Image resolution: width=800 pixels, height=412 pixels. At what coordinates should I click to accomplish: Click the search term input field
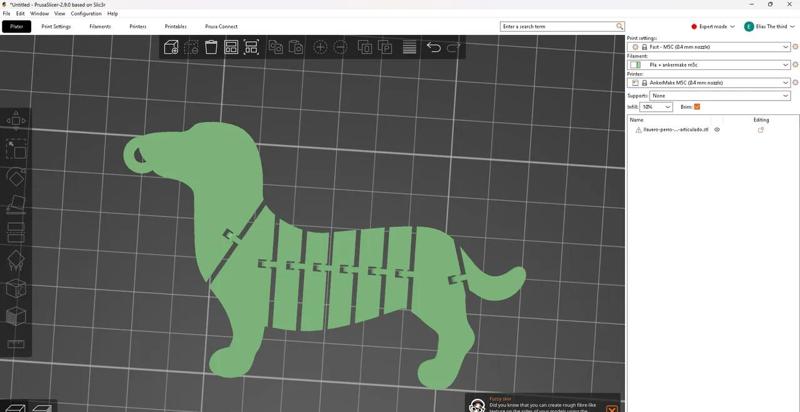[558, 26]
